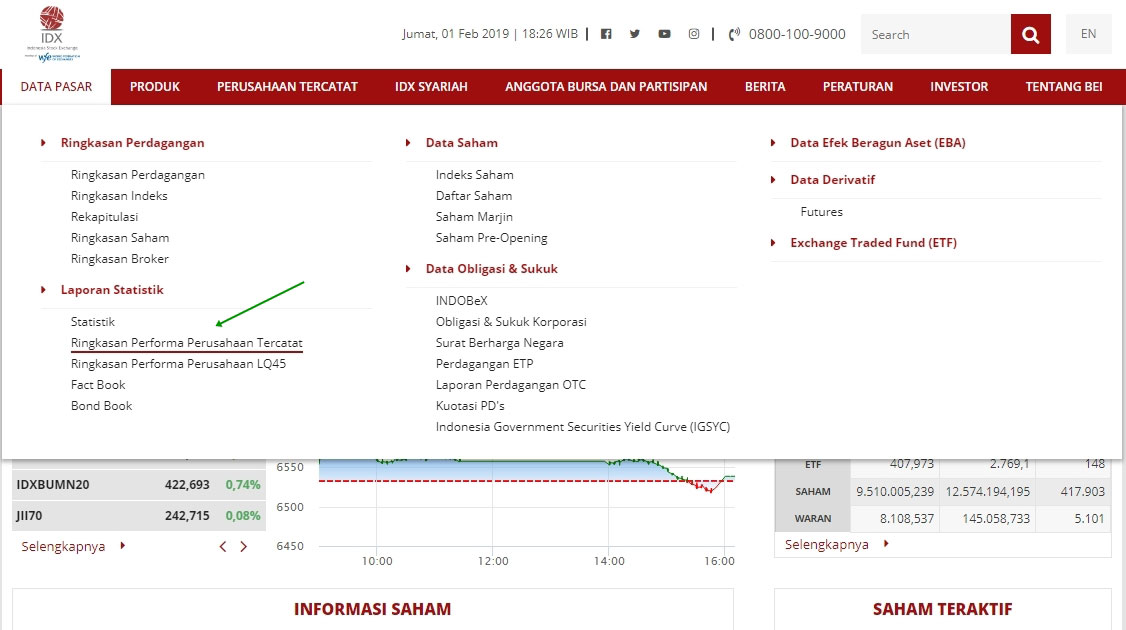Open Exchange Traded Fund (ETF) heading
The height and width of the screenshot is (630, 1126).
click(873, 243)
